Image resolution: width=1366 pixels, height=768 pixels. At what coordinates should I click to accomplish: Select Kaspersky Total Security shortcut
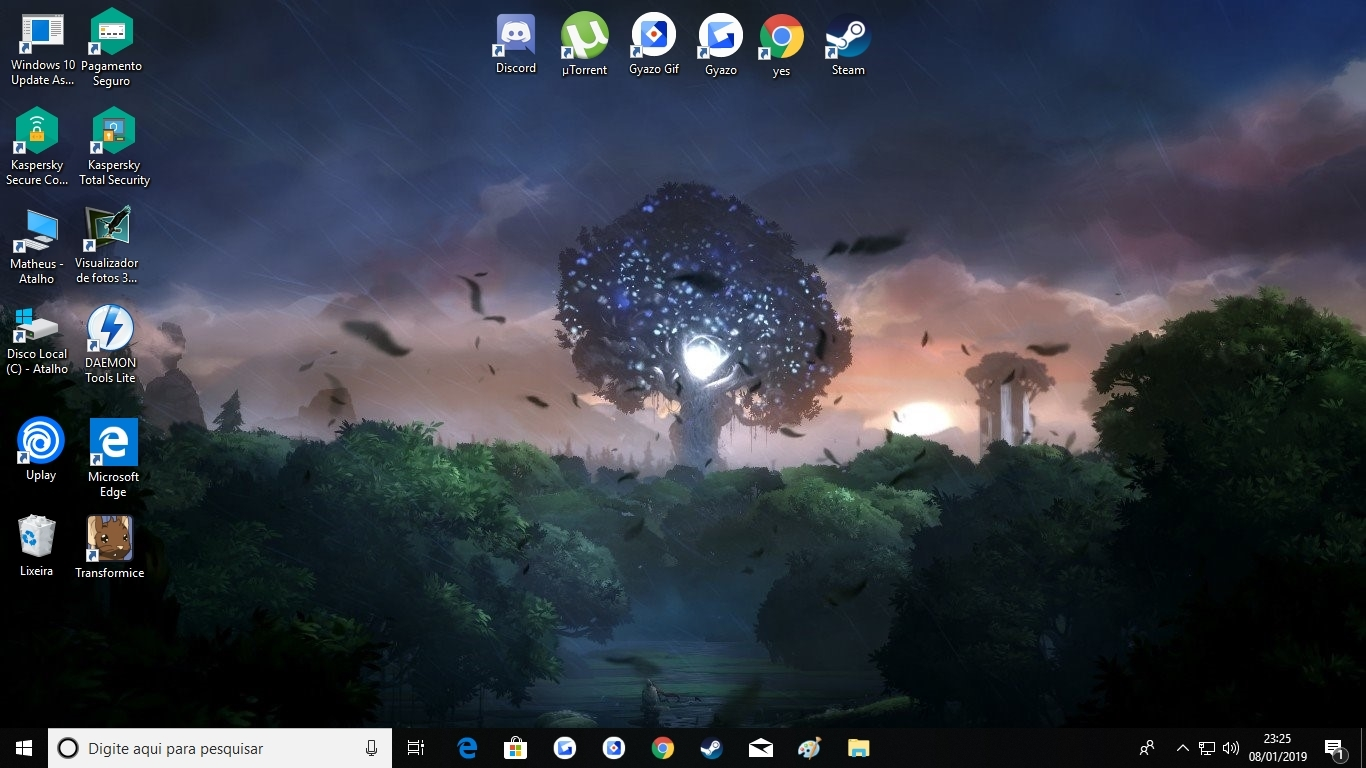114,146
